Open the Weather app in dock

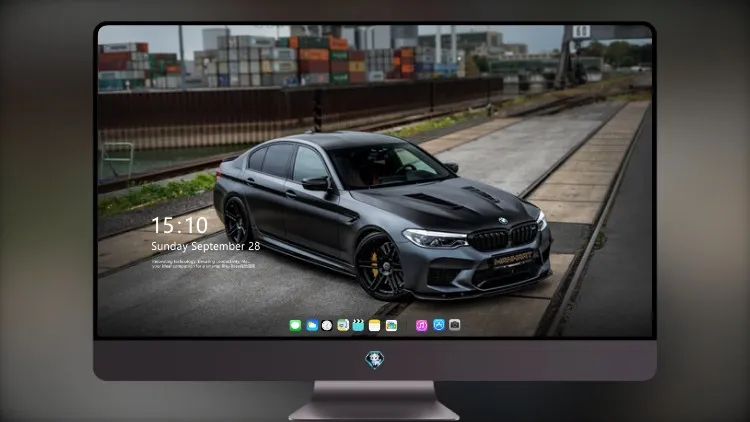312,325
